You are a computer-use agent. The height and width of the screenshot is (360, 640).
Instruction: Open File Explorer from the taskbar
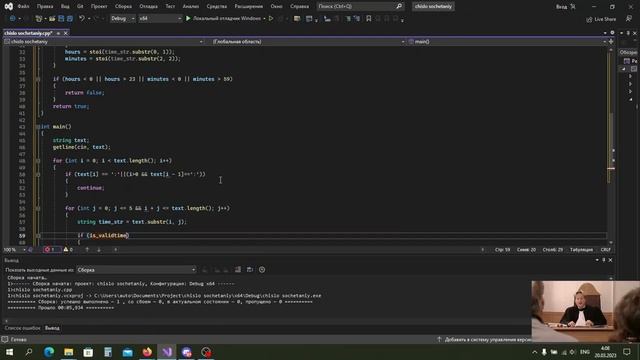[69, 352]
